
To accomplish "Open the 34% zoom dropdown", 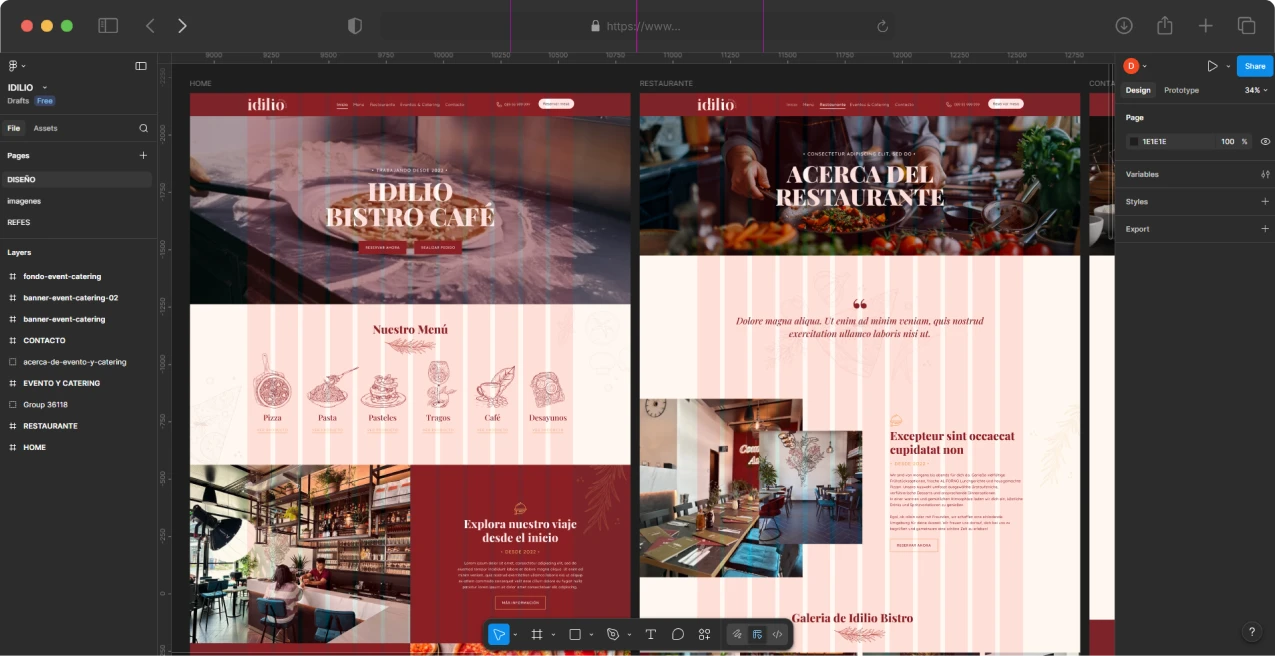I will [x=1256, y=90].
